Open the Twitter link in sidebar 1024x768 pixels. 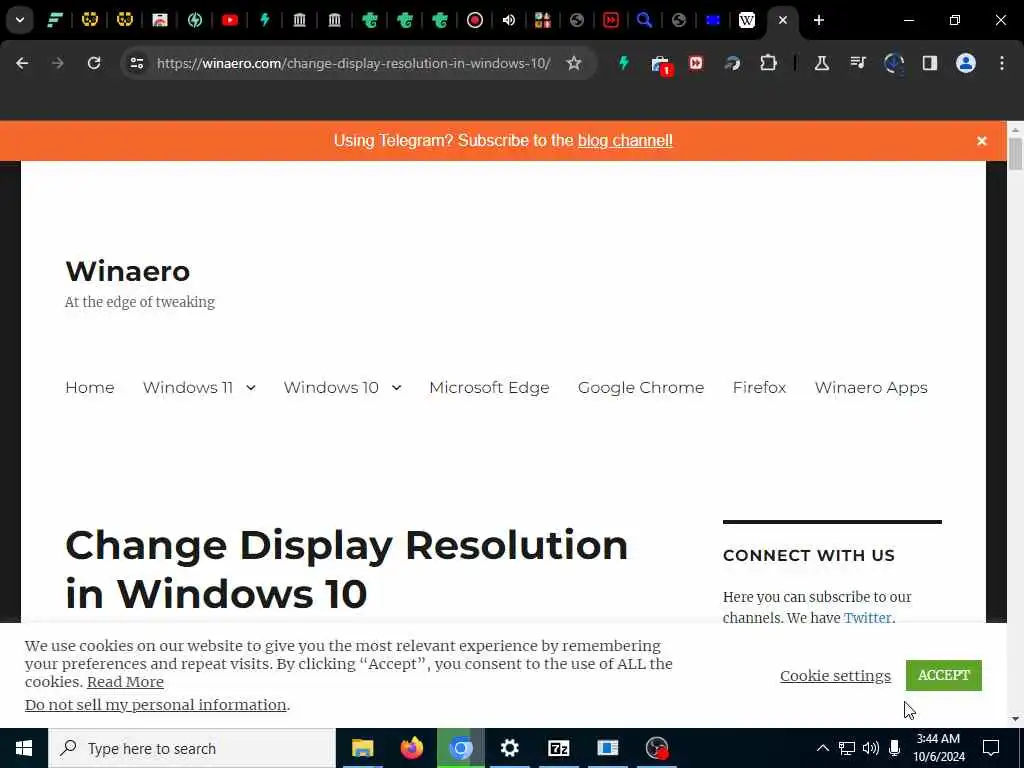pos(867,618)
